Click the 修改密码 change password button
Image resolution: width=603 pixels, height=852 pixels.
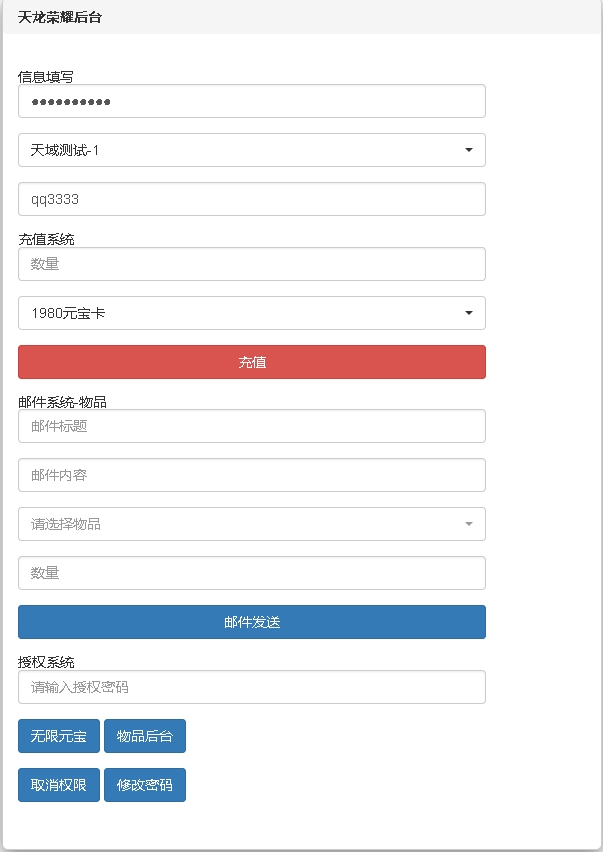(x=145, y=784)
